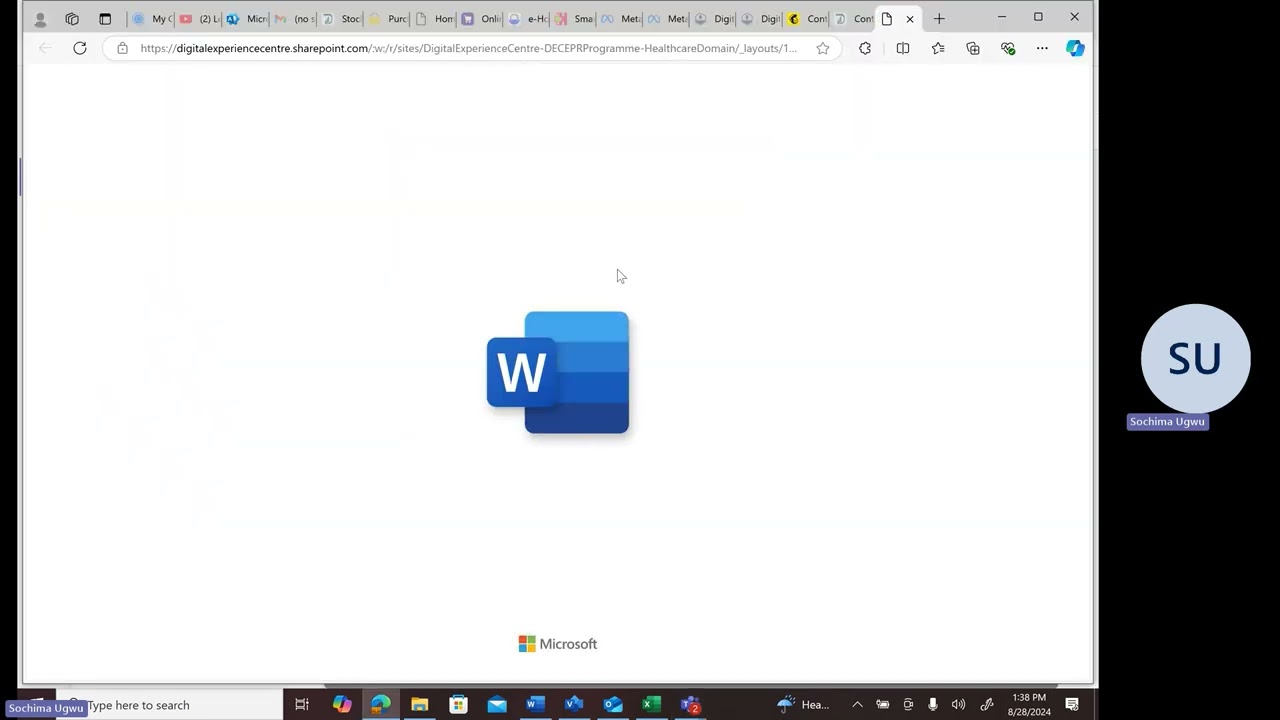Open Word from the taskbar
This screenshot has height=720, width=1280.
(535, 705)
